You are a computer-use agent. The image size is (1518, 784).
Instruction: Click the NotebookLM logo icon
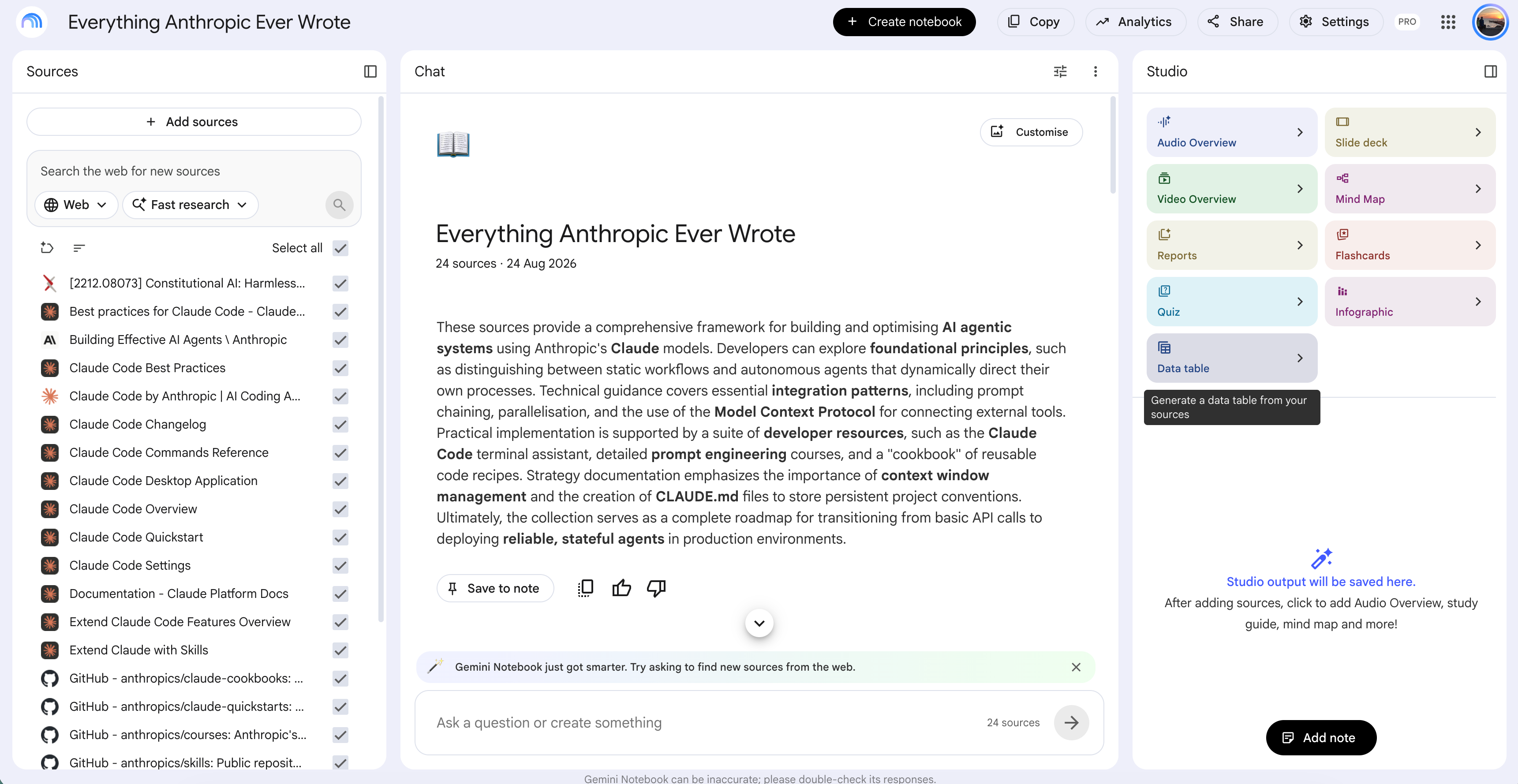32,22
